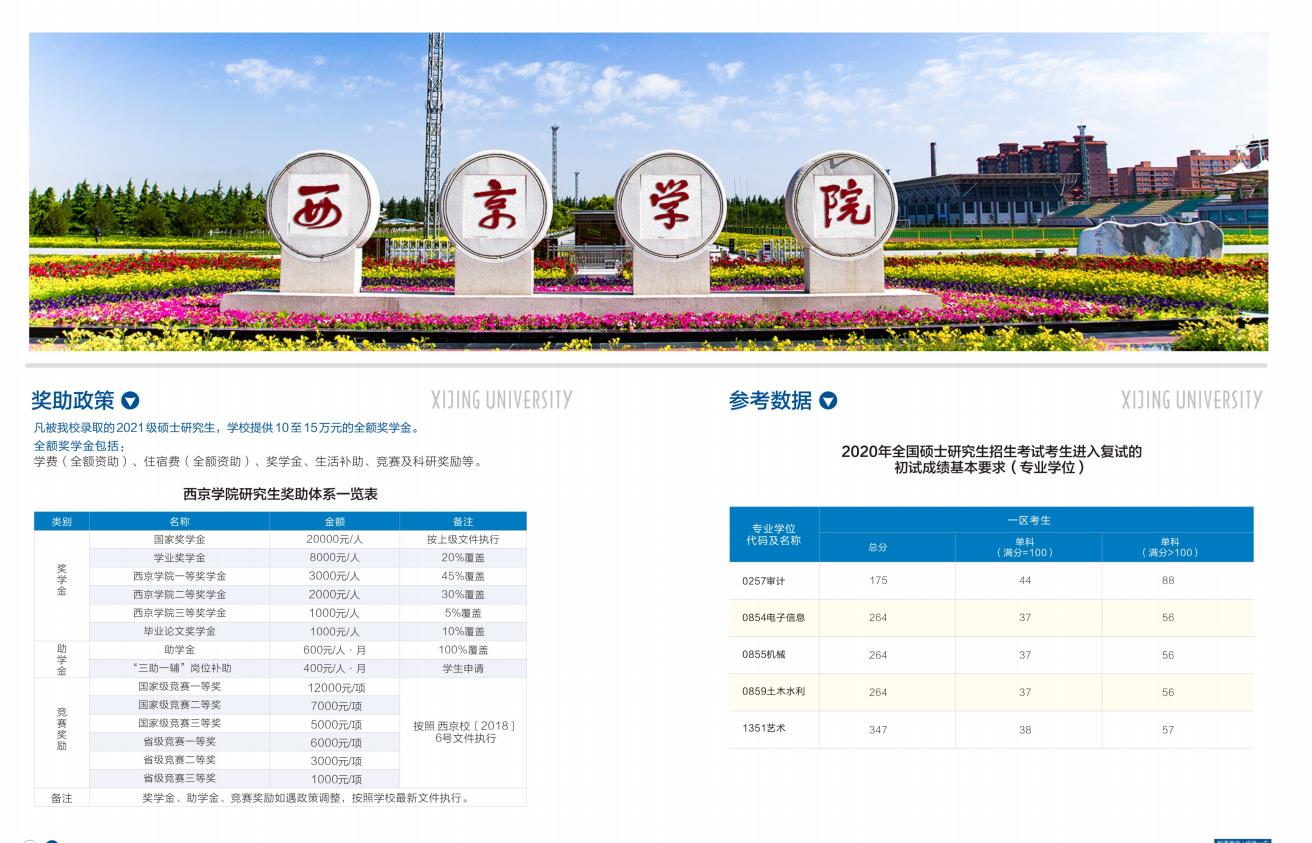Click the 国家级竞赛一等奖 cell
Image resolution: width=1312 pixels, height=843 pixels.
pos(179,687)
